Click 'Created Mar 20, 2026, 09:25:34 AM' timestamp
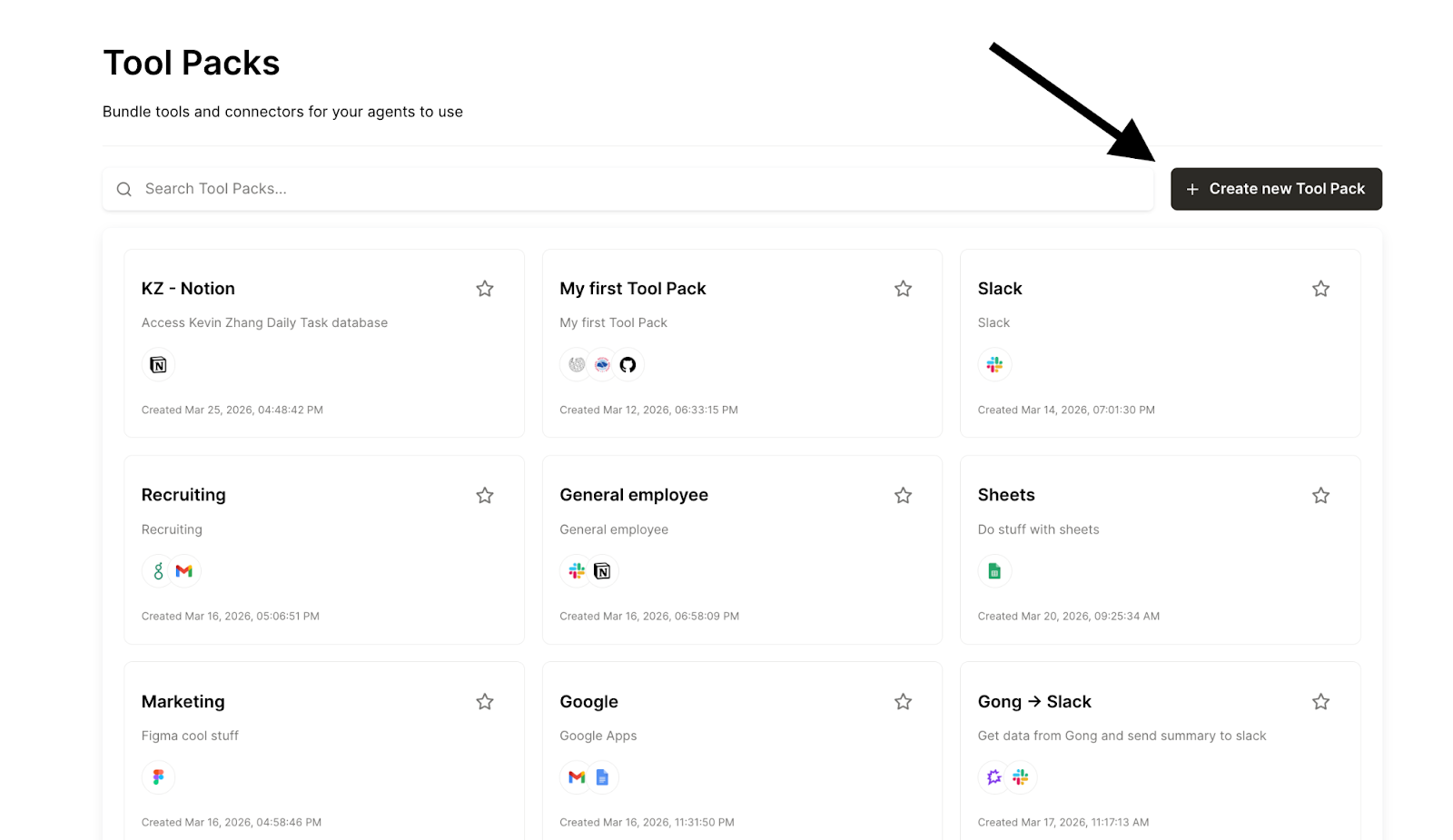 (1069, 616)
